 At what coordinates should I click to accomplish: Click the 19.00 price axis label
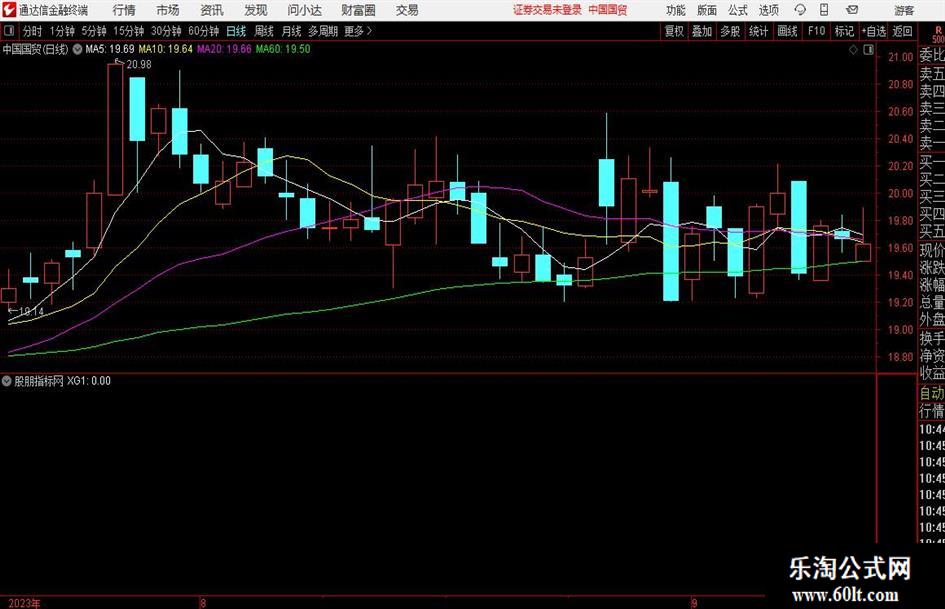[x=900, y=330]
